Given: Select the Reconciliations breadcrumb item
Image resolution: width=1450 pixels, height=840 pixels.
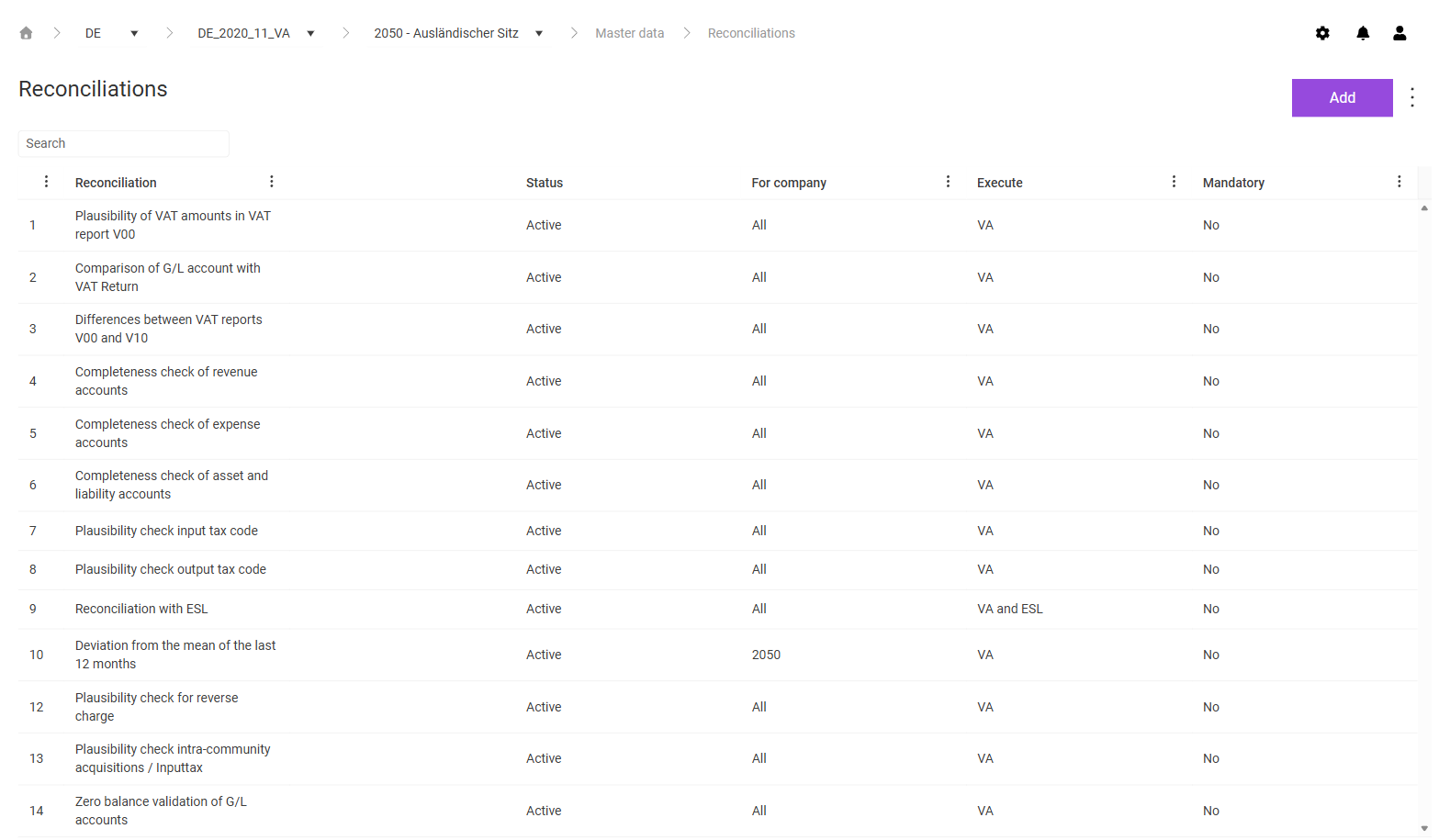Looking at the screenshot, I should pyautogui.click(x=751, y=33).
